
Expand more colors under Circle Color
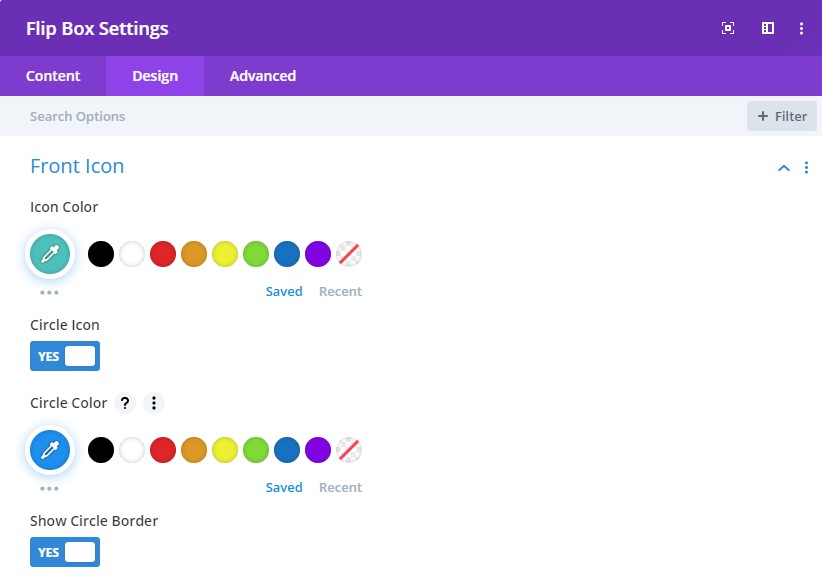tap(49, 489)
